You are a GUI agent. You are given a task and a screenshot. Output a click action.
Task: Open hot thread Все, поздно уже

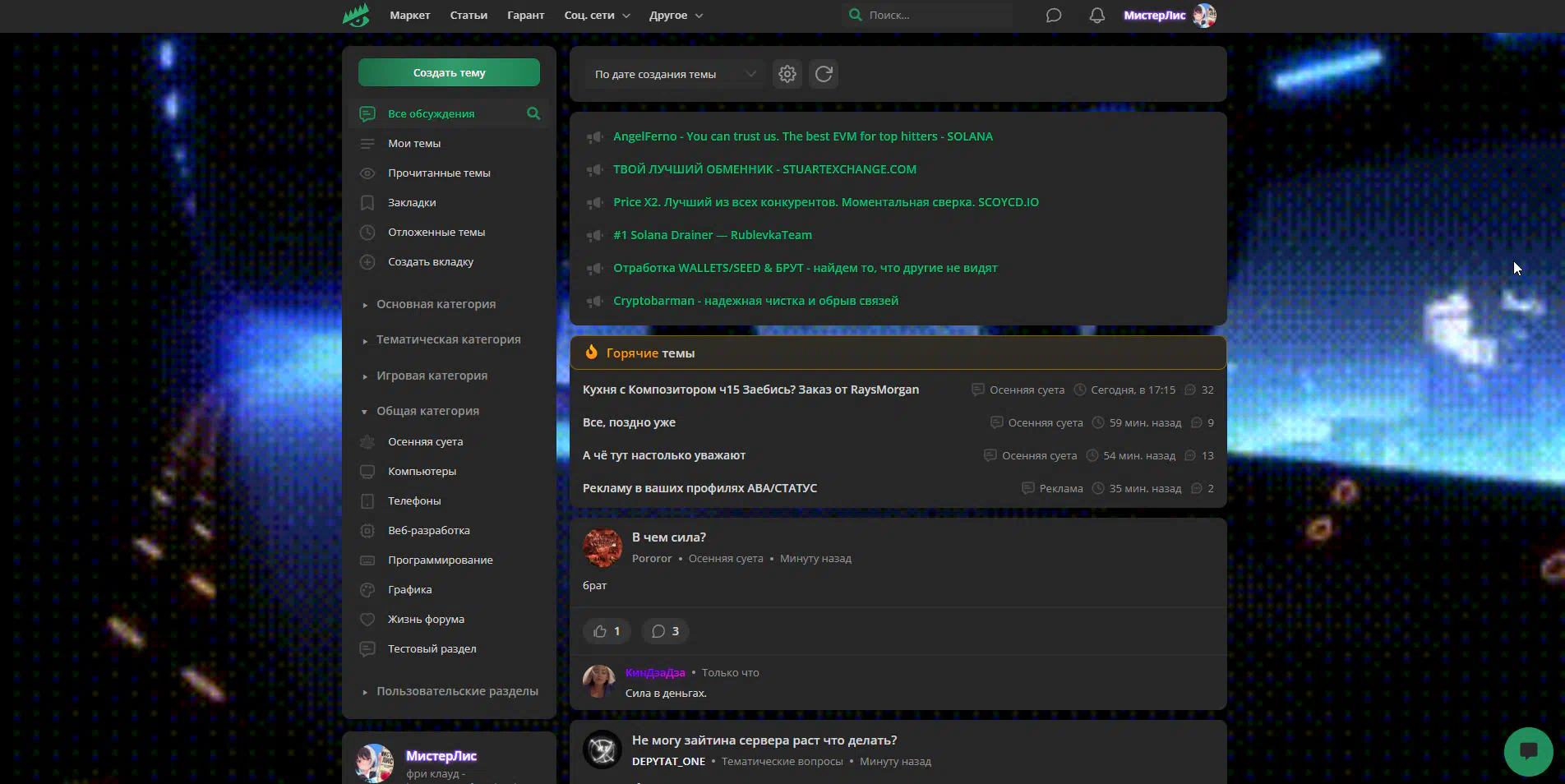pyautogui.click(x=629, y=422)
